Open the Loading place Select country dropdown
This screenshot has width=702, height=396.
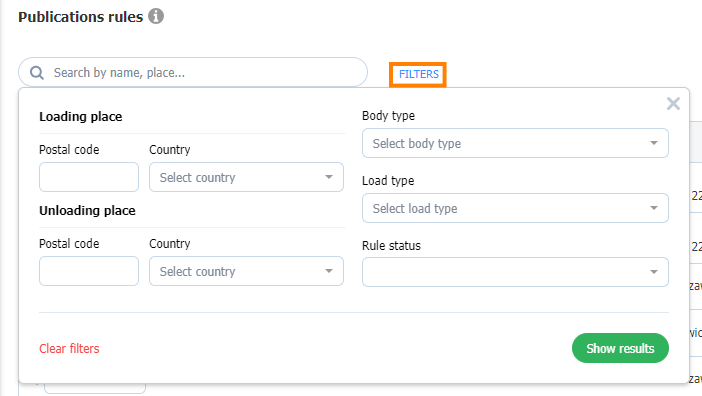point(246,177)
